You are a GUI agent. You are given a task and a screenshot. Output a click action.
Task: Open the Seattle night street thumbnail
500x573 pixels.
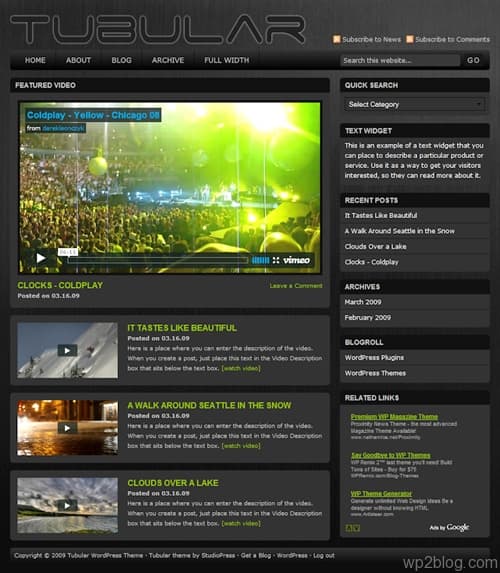[67, 428]
